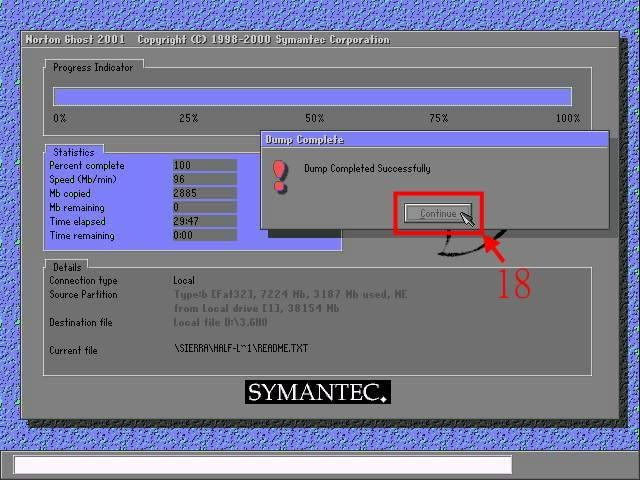The width and height of the screenshot is (640, 480).
Task: Click the 50% progress label
Action: 315,118
